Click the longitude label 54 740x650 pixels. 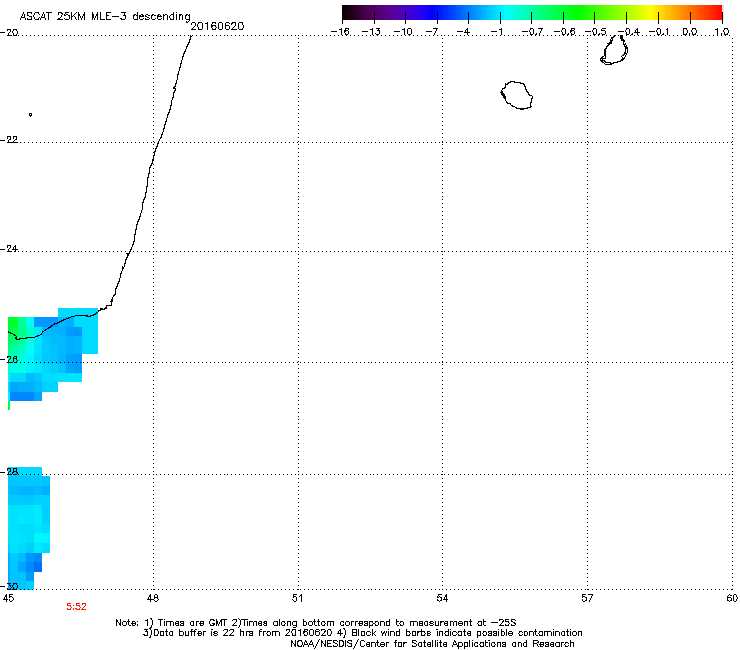point(442,599)
